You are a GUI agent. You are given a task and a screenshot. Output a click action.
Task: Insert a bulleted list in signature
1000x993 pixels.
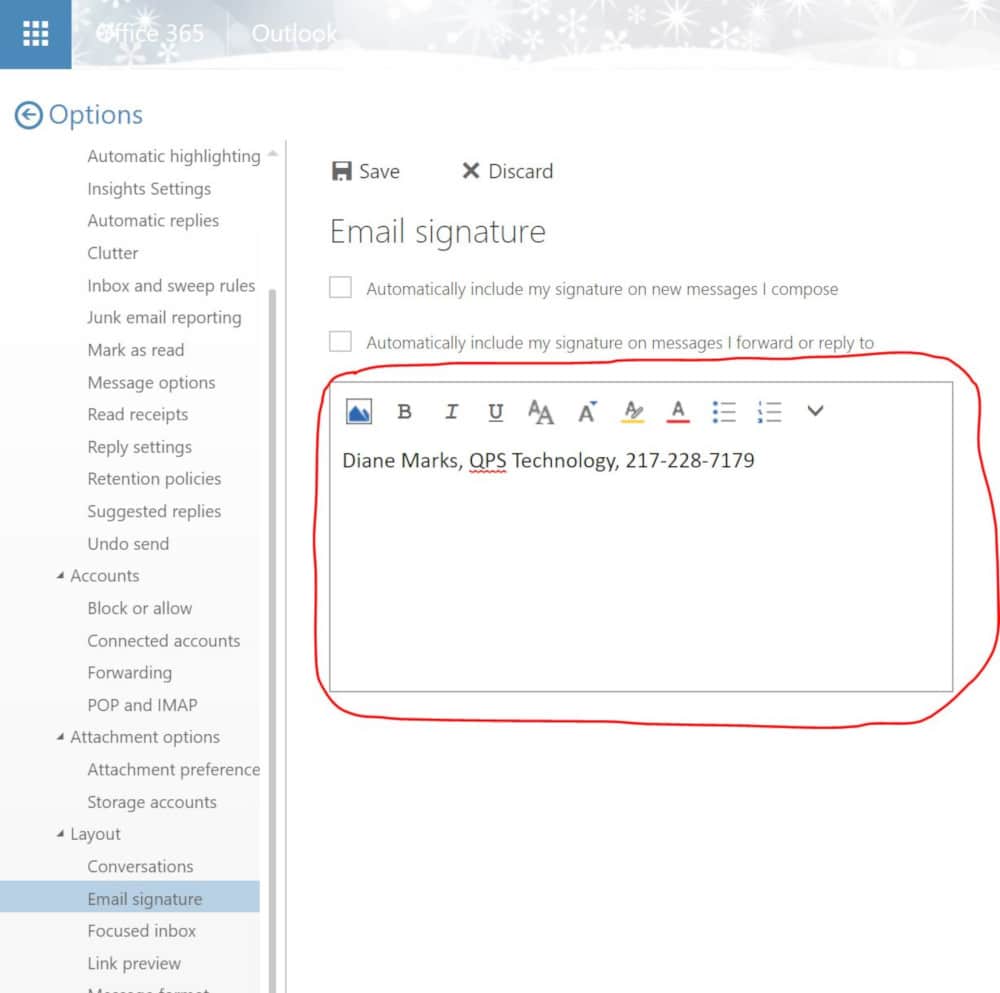coord(724,411)
